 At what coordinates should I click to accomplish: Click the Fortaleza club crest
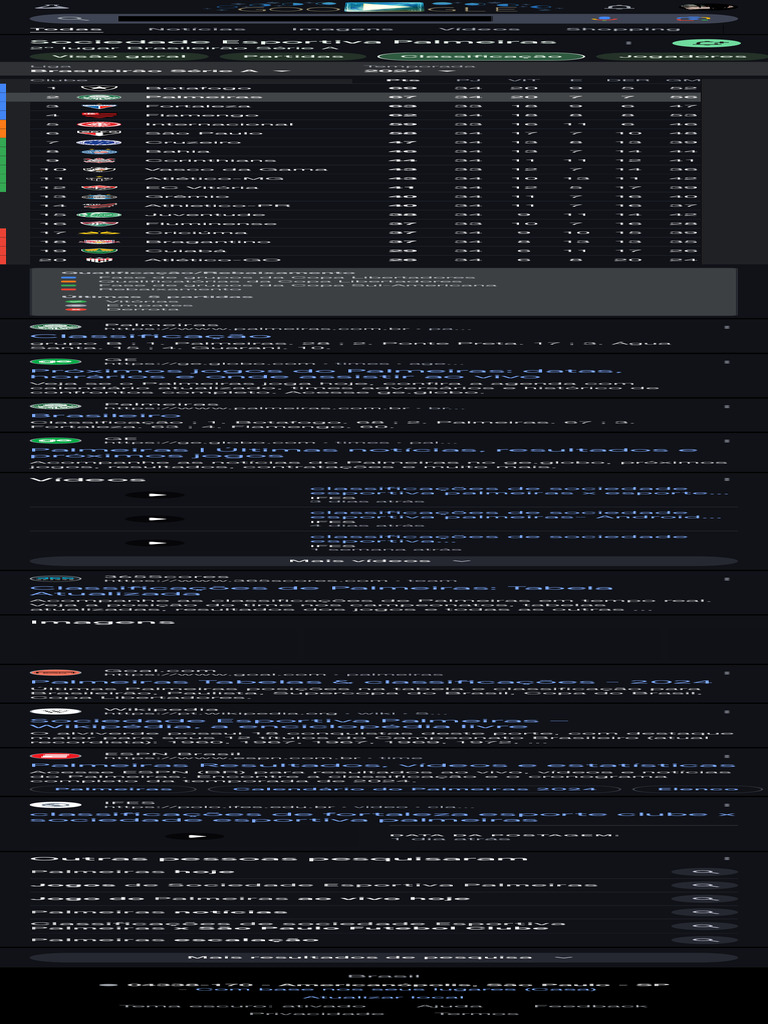coord(99,106)
